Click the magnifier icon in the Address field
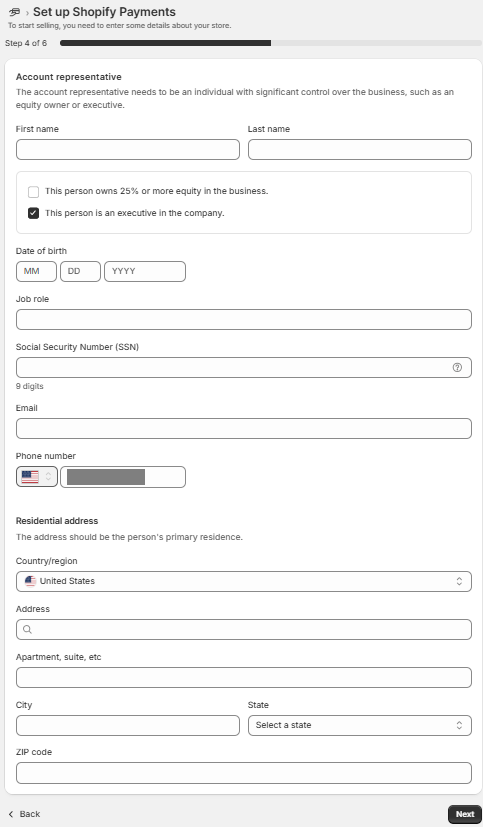The width and height of the screenshot is (483, 827). tap(27, 629)
